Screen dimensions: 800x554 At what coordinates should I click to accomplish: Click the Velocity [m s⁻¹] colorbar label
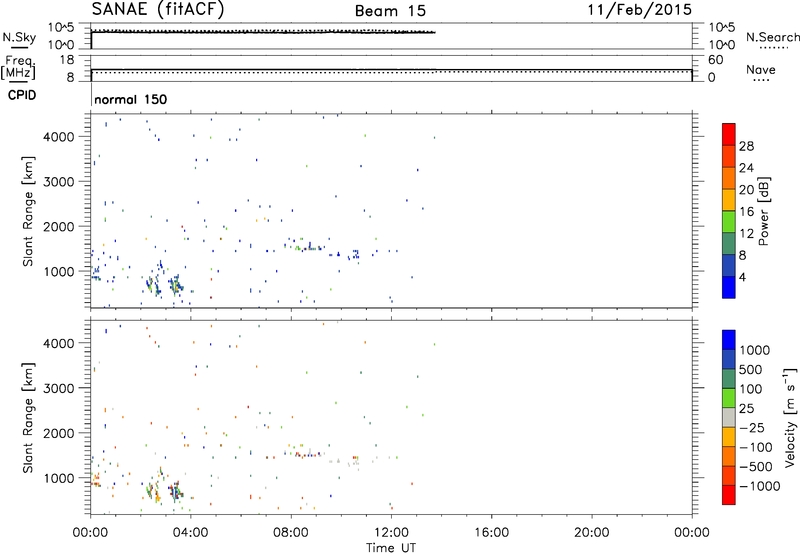[x=790, y=417]
